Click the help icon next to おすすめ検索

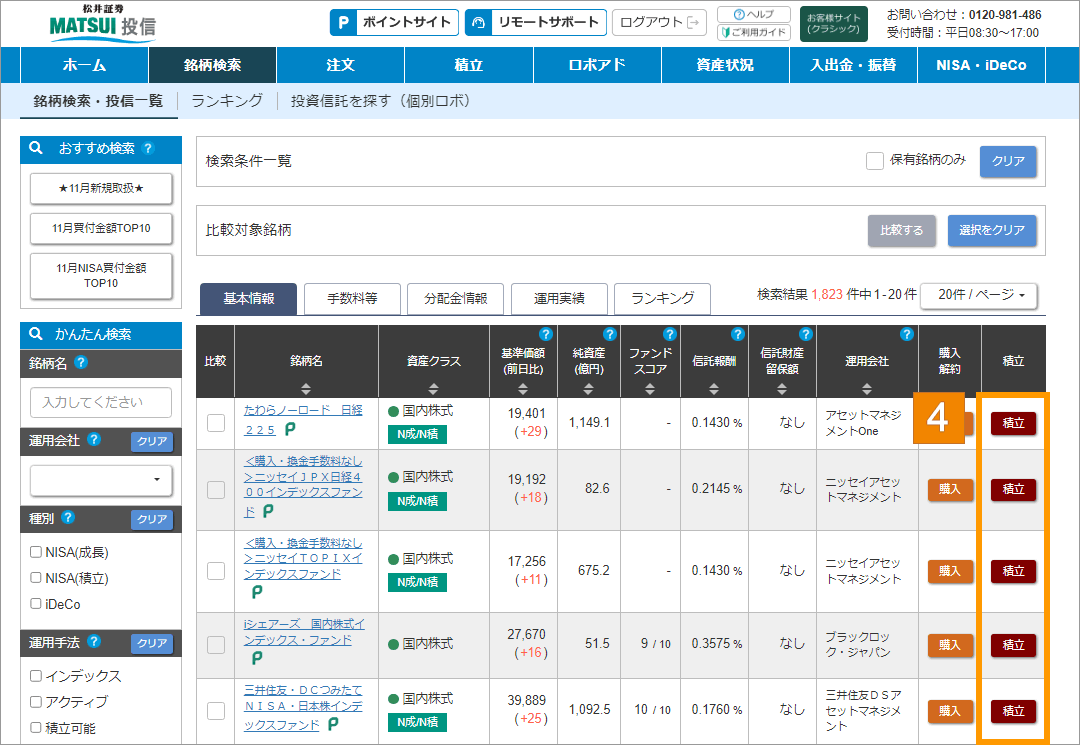click(x=147, y=148)
